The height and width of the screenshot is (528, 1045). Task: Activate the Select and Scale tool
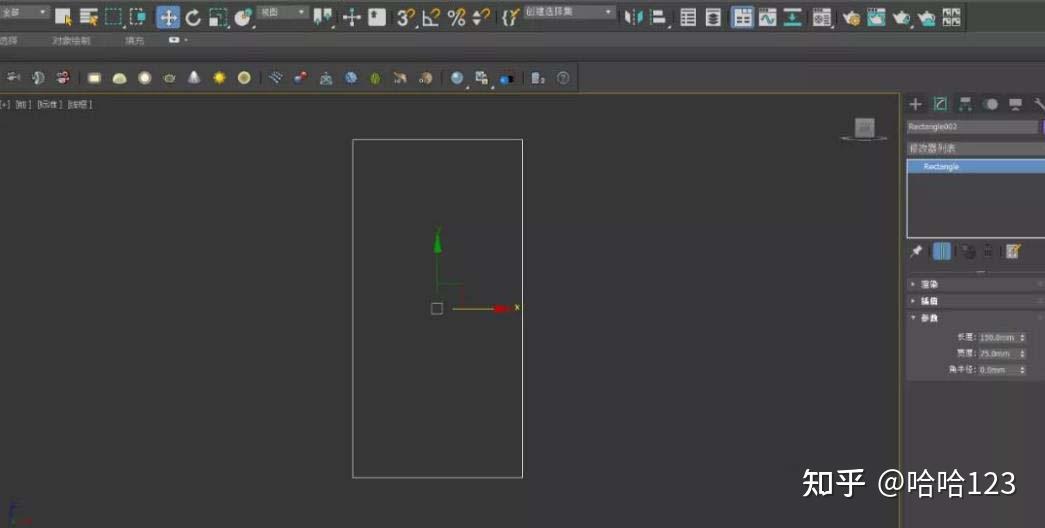218,17
